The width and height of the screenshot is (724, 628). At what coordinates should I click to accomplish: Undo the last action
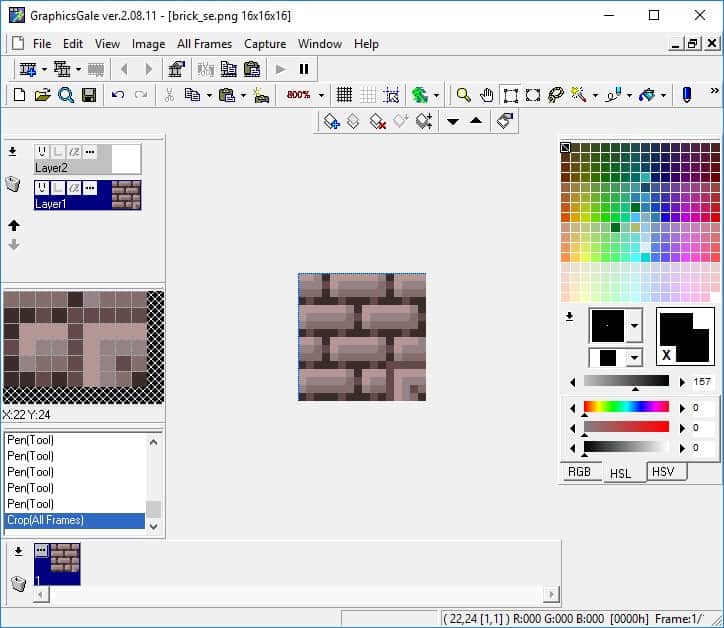(x=118, y=95)
